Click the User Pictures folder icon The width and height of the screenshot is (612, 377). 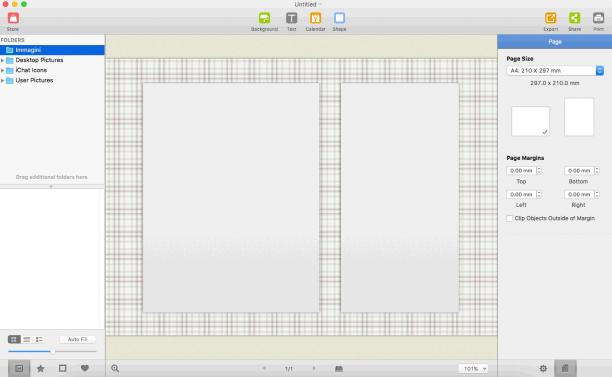[x=10, y=80]
